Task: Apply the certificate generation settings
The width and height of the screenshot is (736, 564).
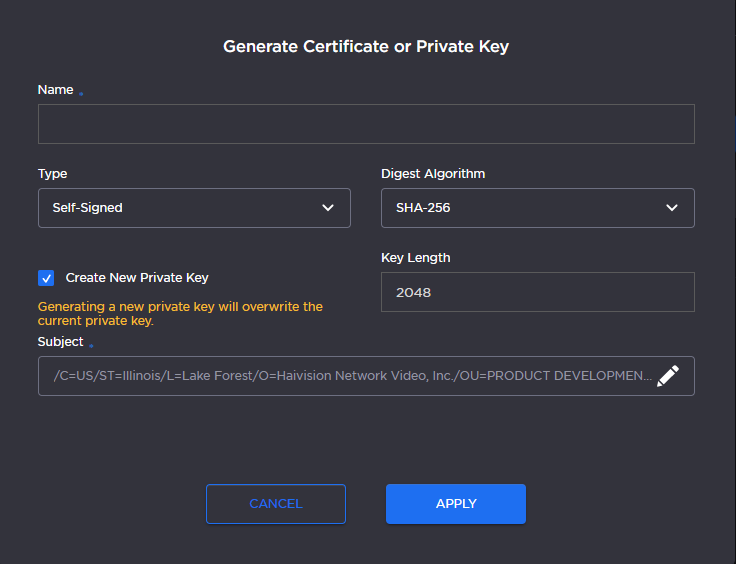Action: 456,504
